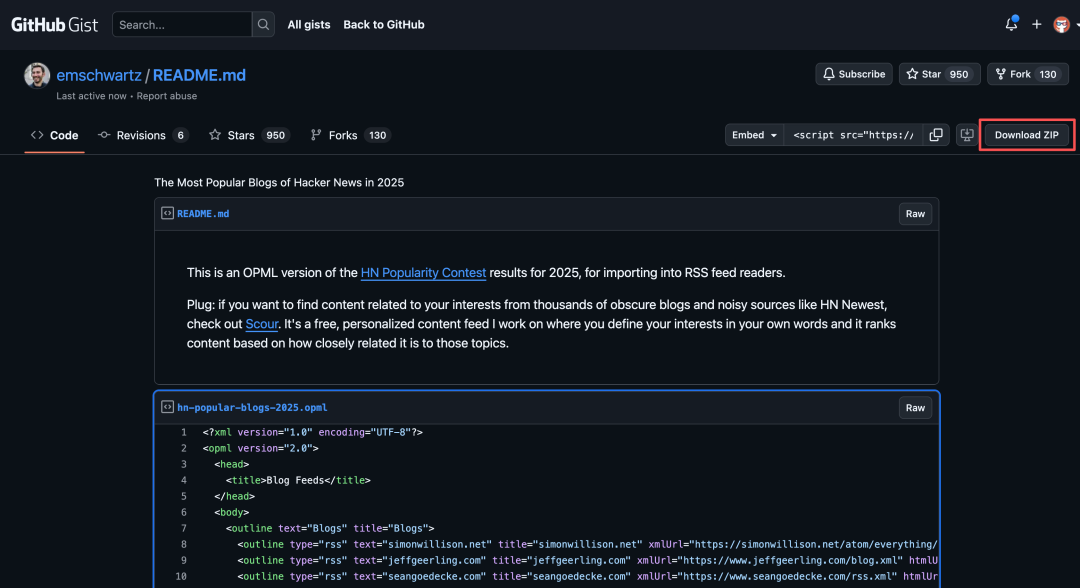Open the user avatar menu in header
This screenshot has width=1080, height=588.
(1062, 24)
